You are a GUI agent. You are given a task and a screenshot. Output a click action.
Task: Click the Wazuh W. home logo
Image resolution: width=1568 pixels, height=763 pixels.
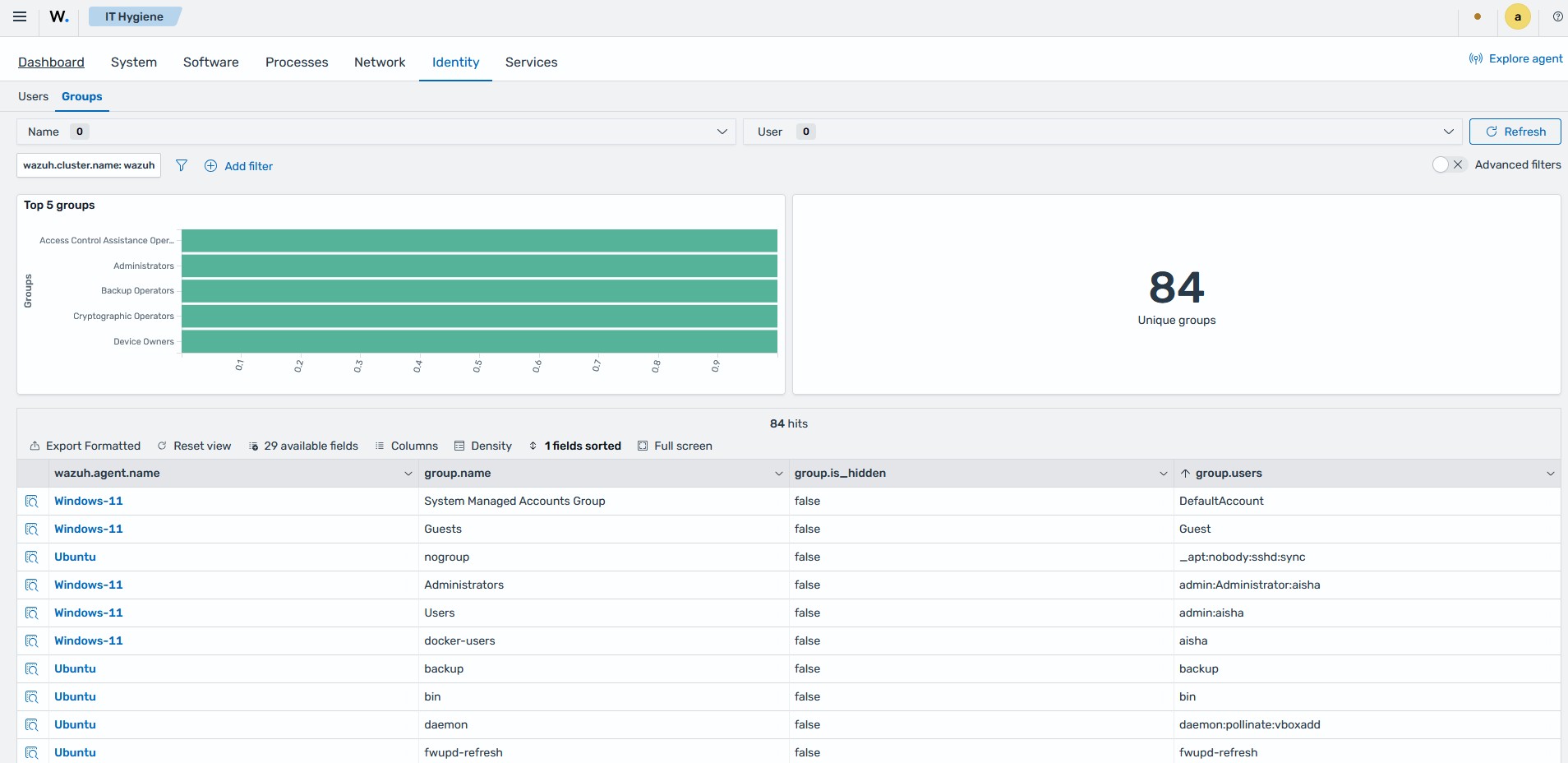(x=59, y=16)
